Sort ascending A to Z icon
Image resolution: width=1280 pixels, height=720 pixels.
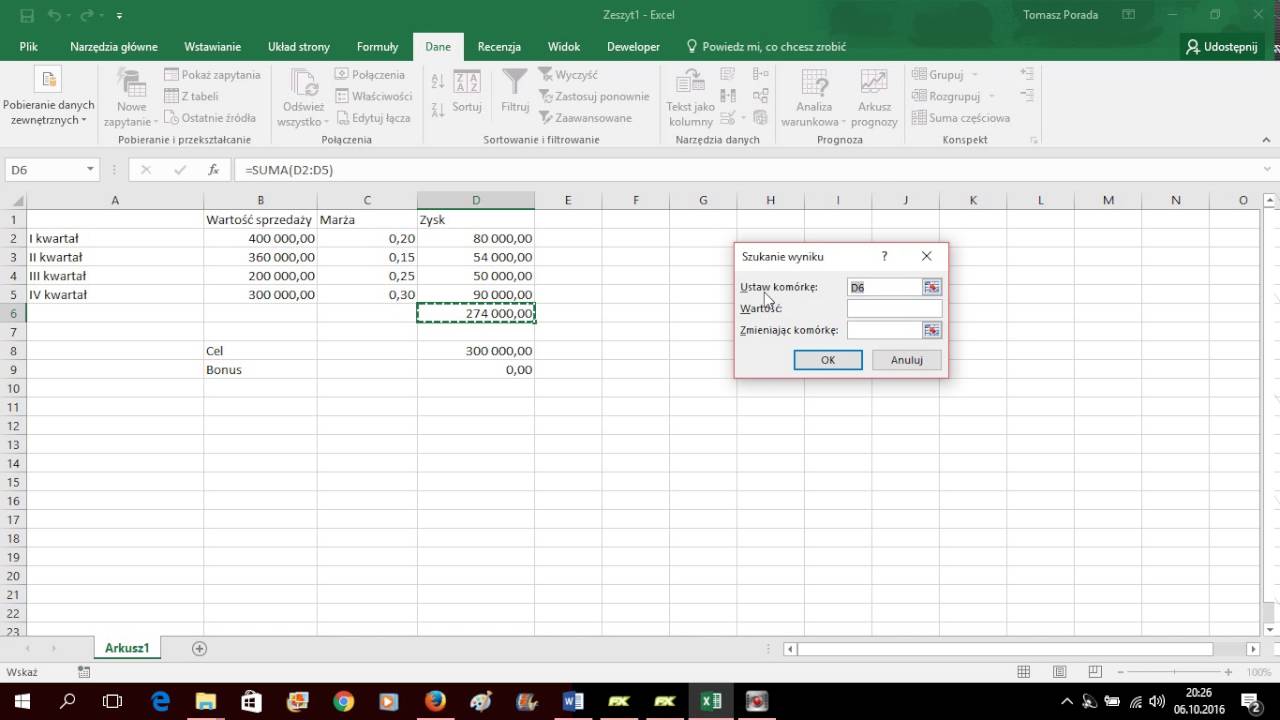(438, 82)
